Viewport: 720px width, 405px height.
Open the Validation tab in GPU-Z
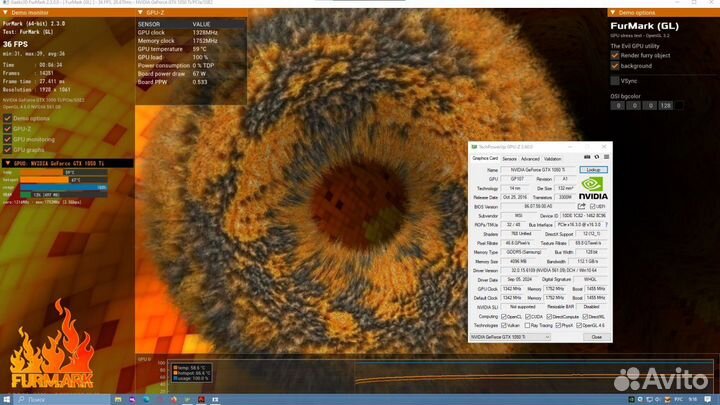click(x=552, y=159)
